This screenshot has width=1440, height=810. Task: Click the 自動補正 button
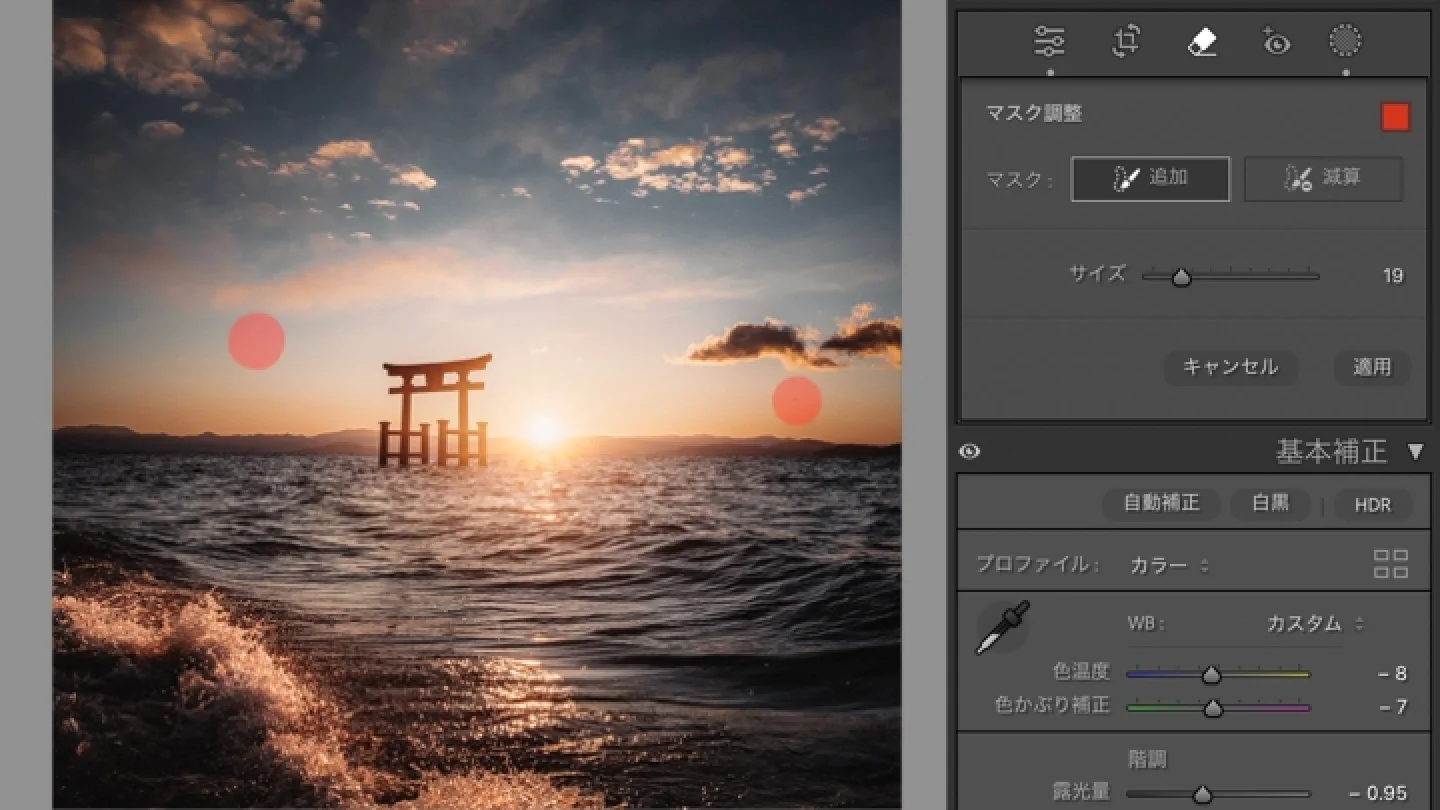click(x=1161, y=504)
